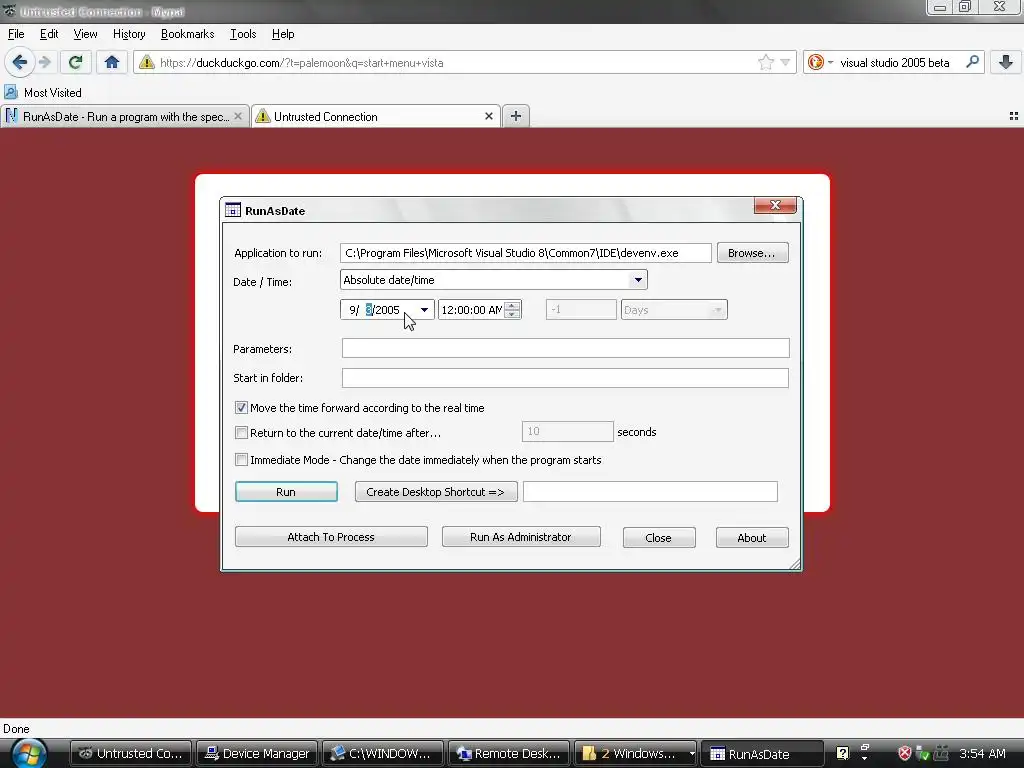
Task: Open the Tools menu
Action: 243,34
